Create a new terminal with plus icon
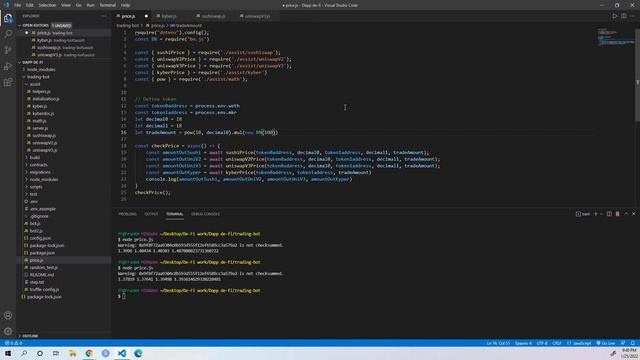 (596, 214)
